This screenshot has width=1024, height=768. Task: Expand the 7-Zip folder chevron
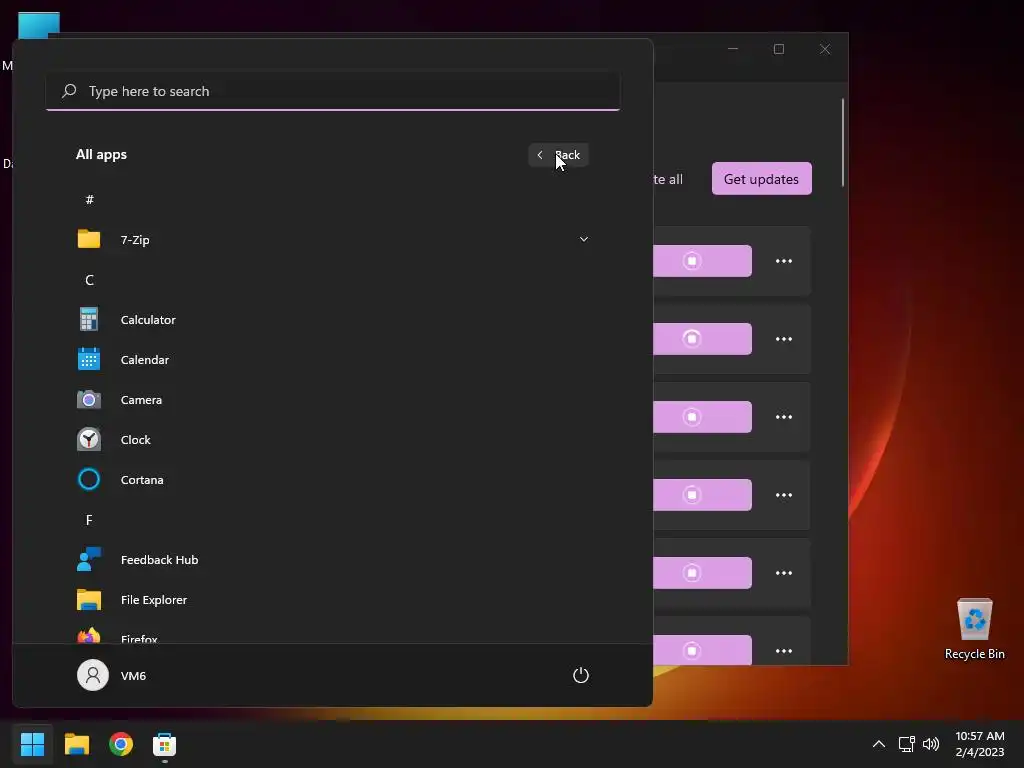tap(584, 239)
